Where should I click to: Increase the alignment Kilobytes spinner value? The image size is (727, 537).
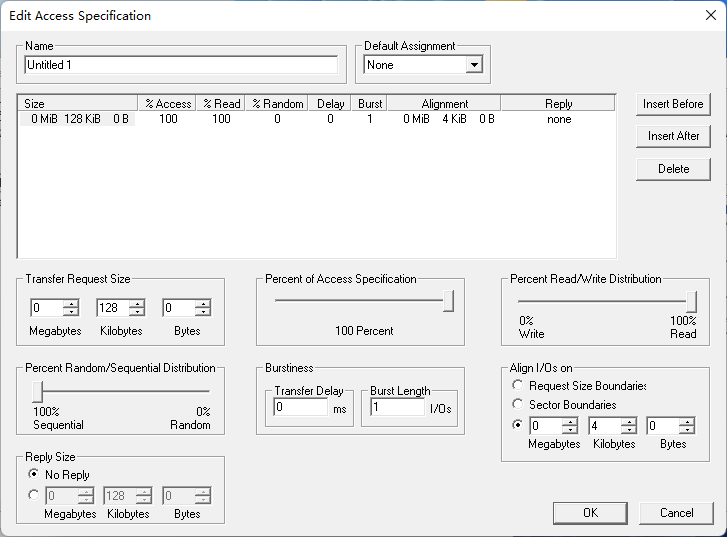[628, 422]
